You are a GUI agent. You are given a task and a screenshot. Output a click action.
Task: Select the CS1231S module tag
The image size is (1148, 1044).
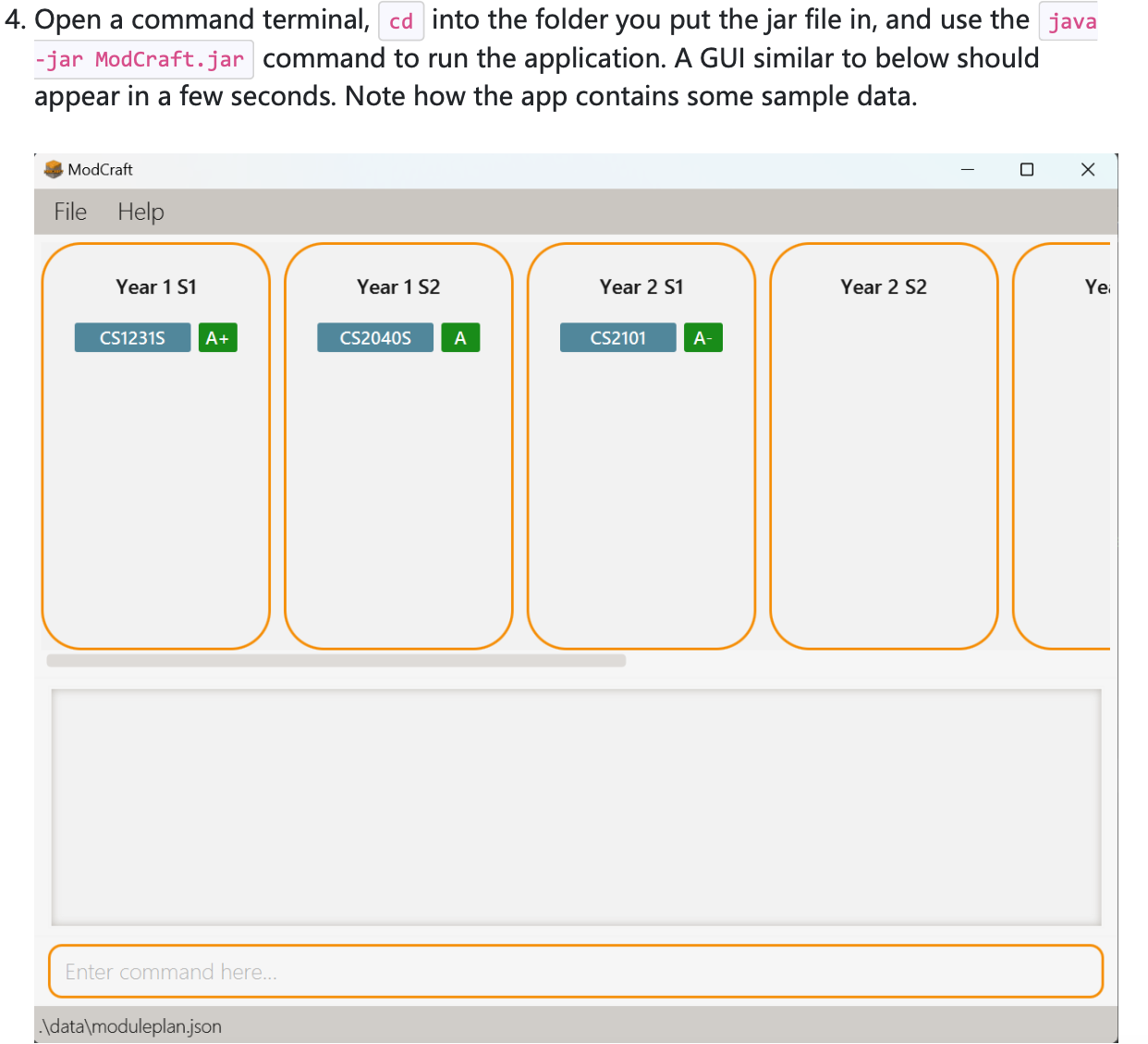(132, 337)
